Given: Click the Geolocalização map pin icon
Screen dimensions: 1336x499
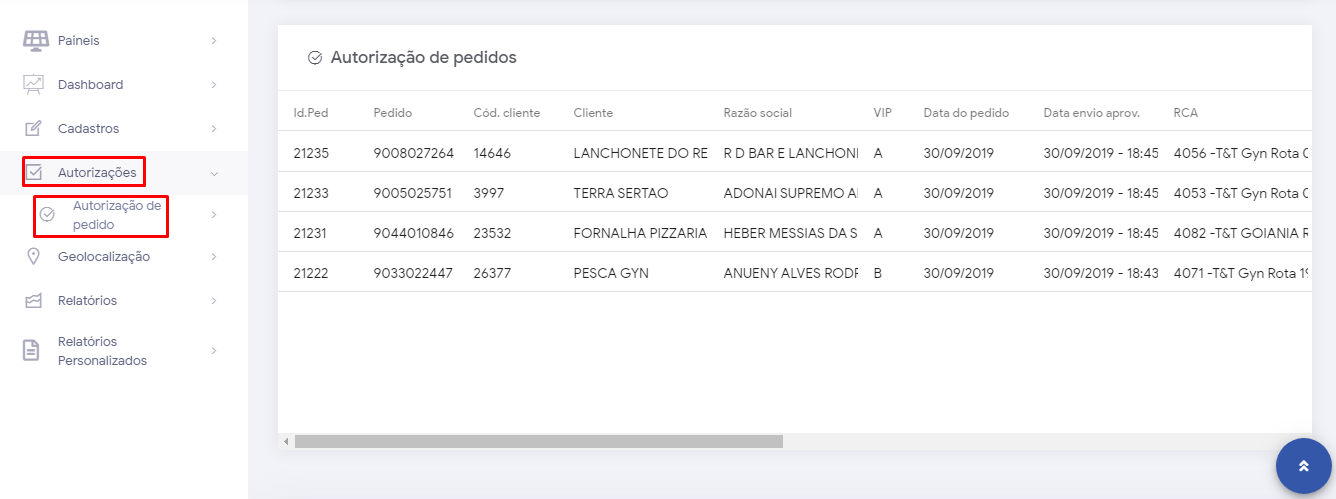Looking at the screenshot, I should (34, 257).
